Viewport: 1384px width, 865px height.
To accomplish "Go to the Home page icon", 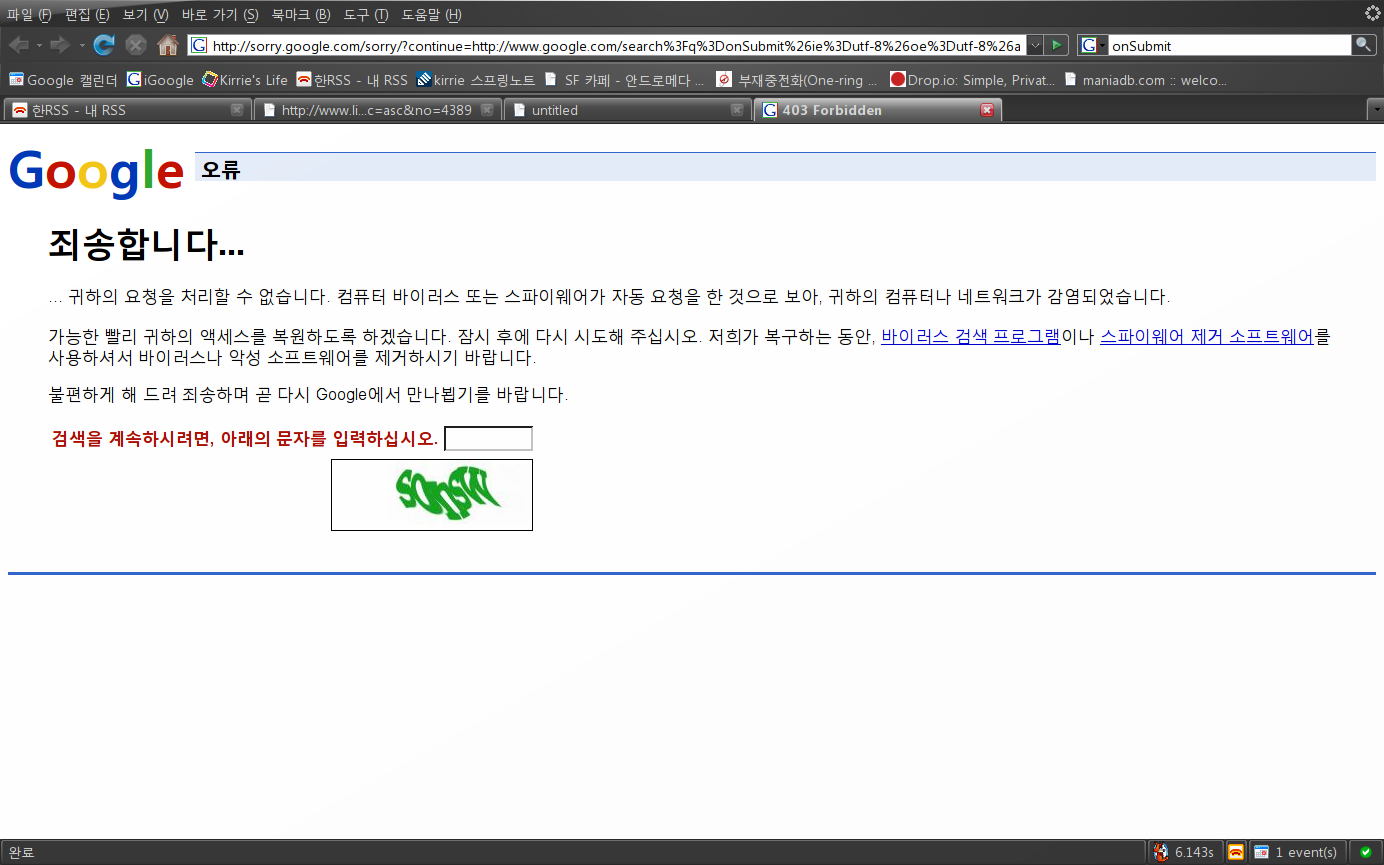I will coord(168,45).
